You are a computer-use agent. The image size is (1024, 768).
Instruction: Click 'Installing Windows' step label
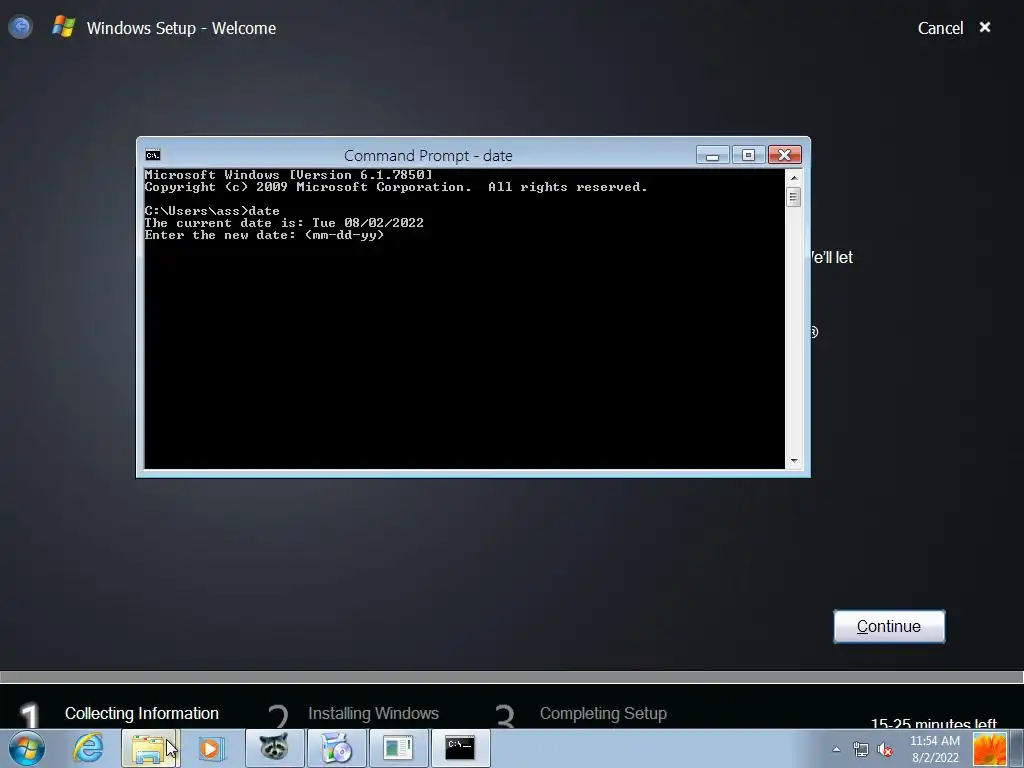pos(374,713)
